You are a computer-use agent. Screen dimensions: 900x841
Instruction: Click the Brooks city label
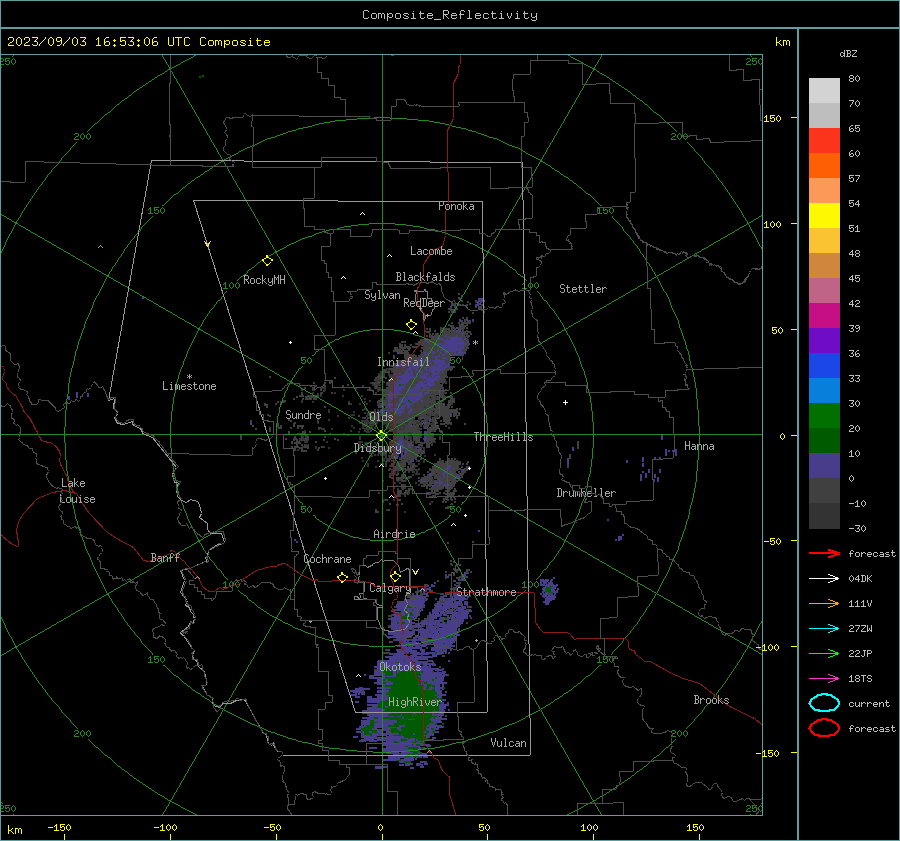(711, 700)
